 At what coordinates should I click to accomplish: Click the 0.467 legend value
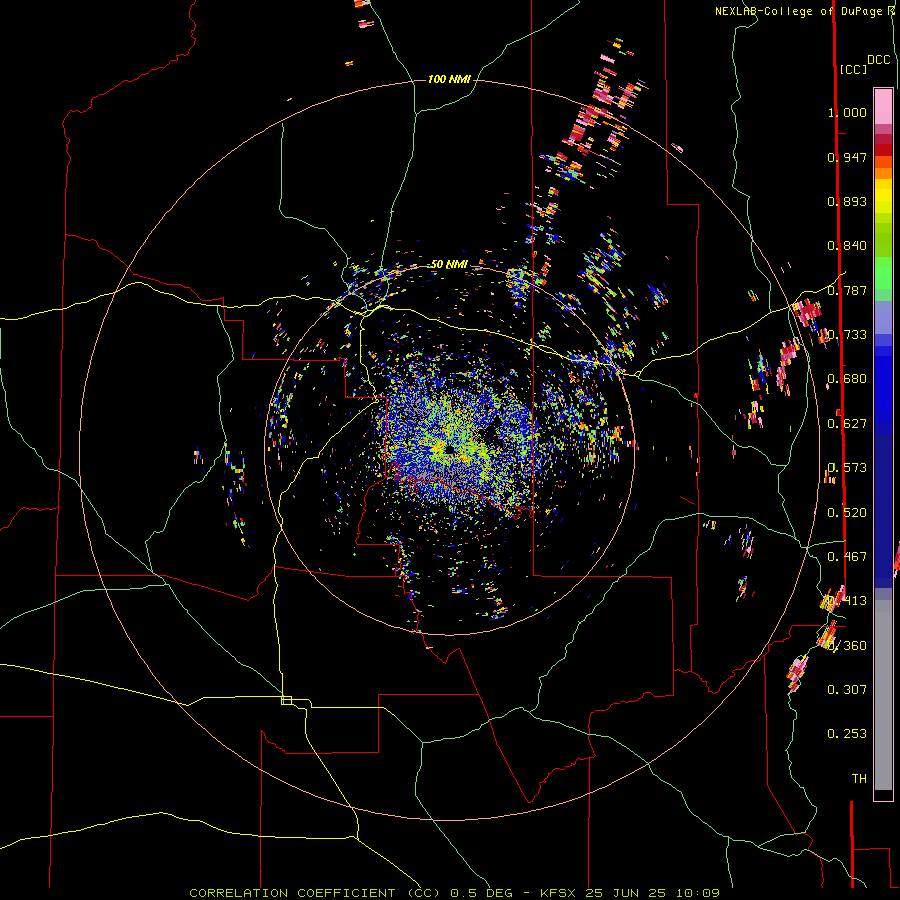point(847,557)
